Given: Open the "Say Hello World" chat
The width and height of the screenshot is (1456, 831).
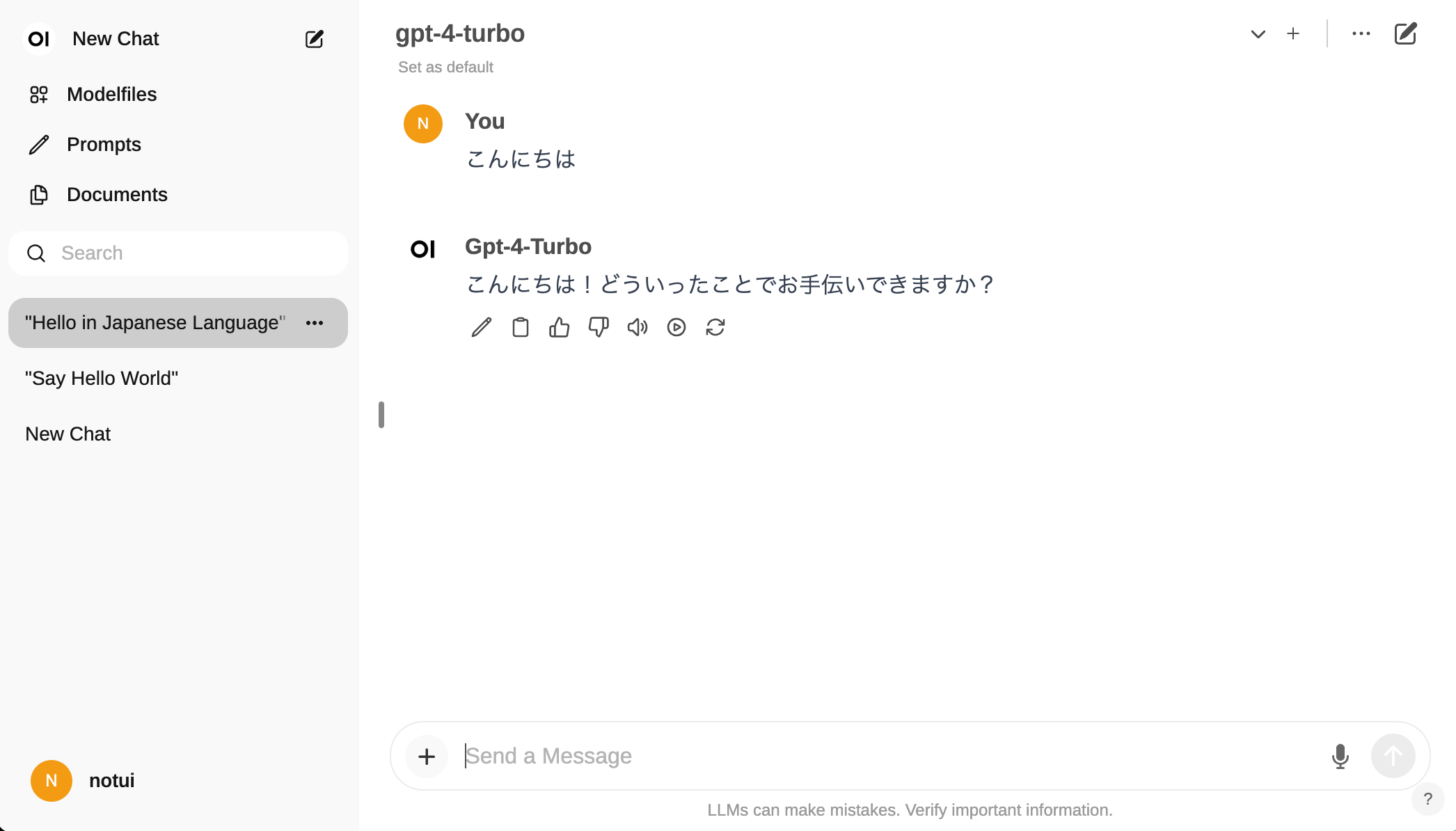Looking at the screenshot, I should pos(102,379).
